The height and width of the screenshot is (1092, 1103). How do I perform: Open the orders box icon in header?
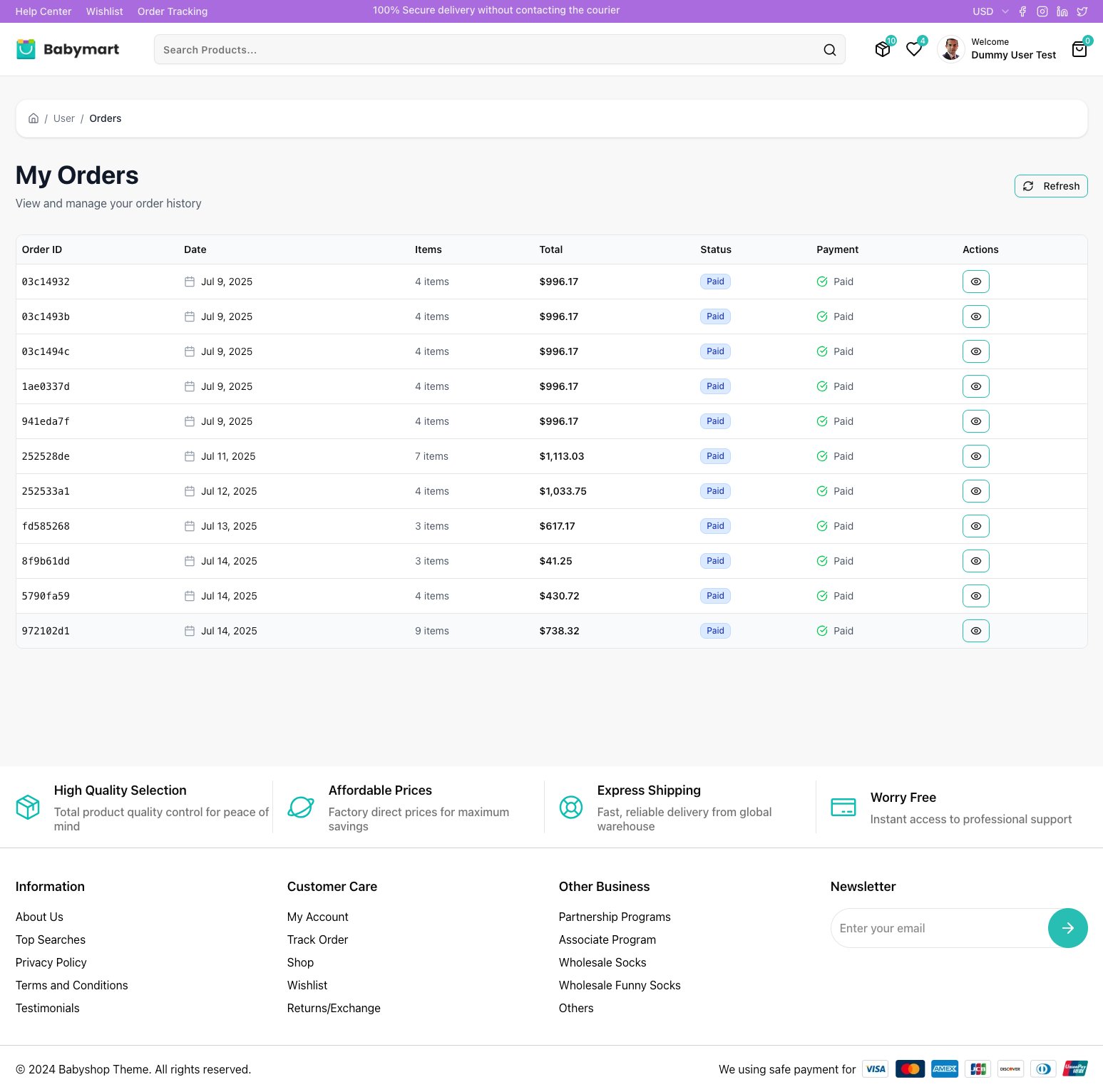[x=883, y=49]
